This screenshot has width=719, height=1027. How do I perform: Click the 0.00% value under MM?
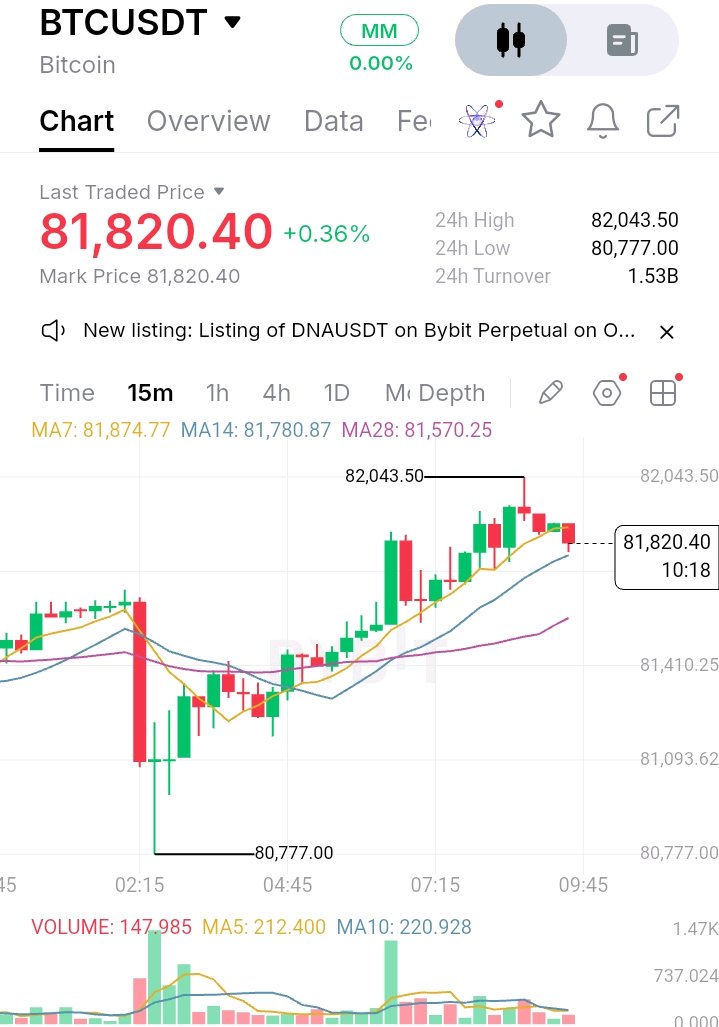[380, 64]
